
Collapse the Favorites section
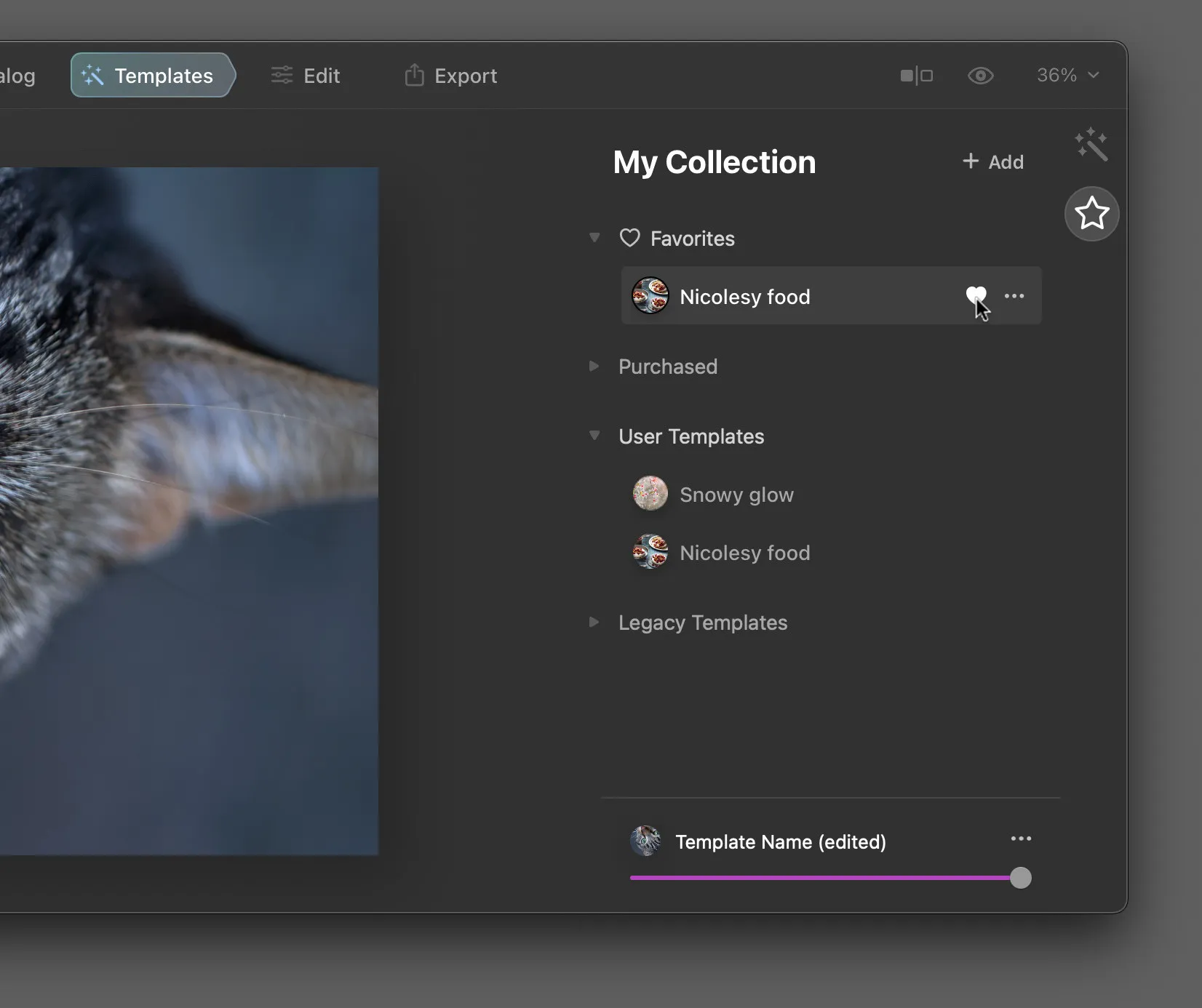tap(594, 238)
